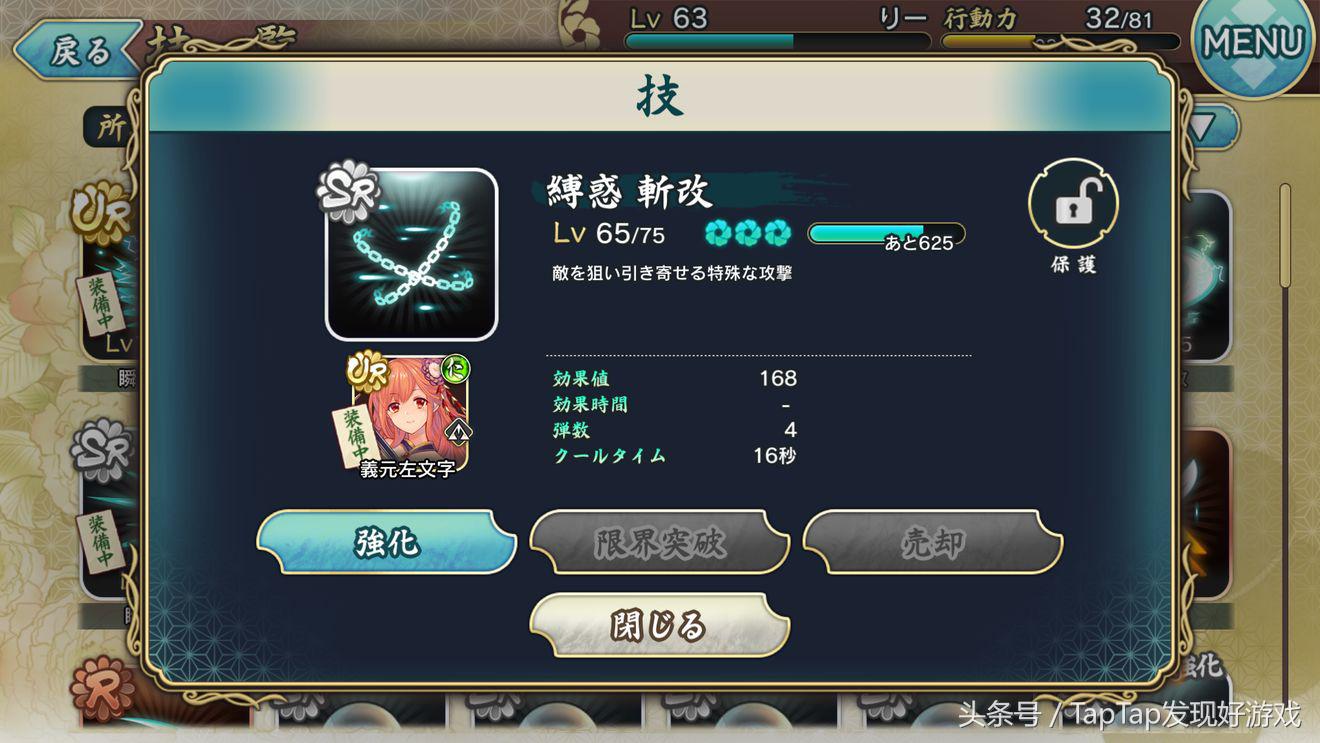This screenshot has width=1320, height=743.
Task: Tap the skill experience progress bar
Action: (886, 234)
